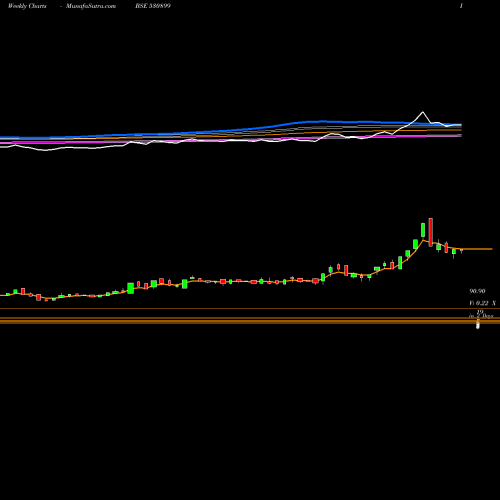Click the 90.90 price label
The height and width of the screenshot is (500, 500).
(477, 291)
